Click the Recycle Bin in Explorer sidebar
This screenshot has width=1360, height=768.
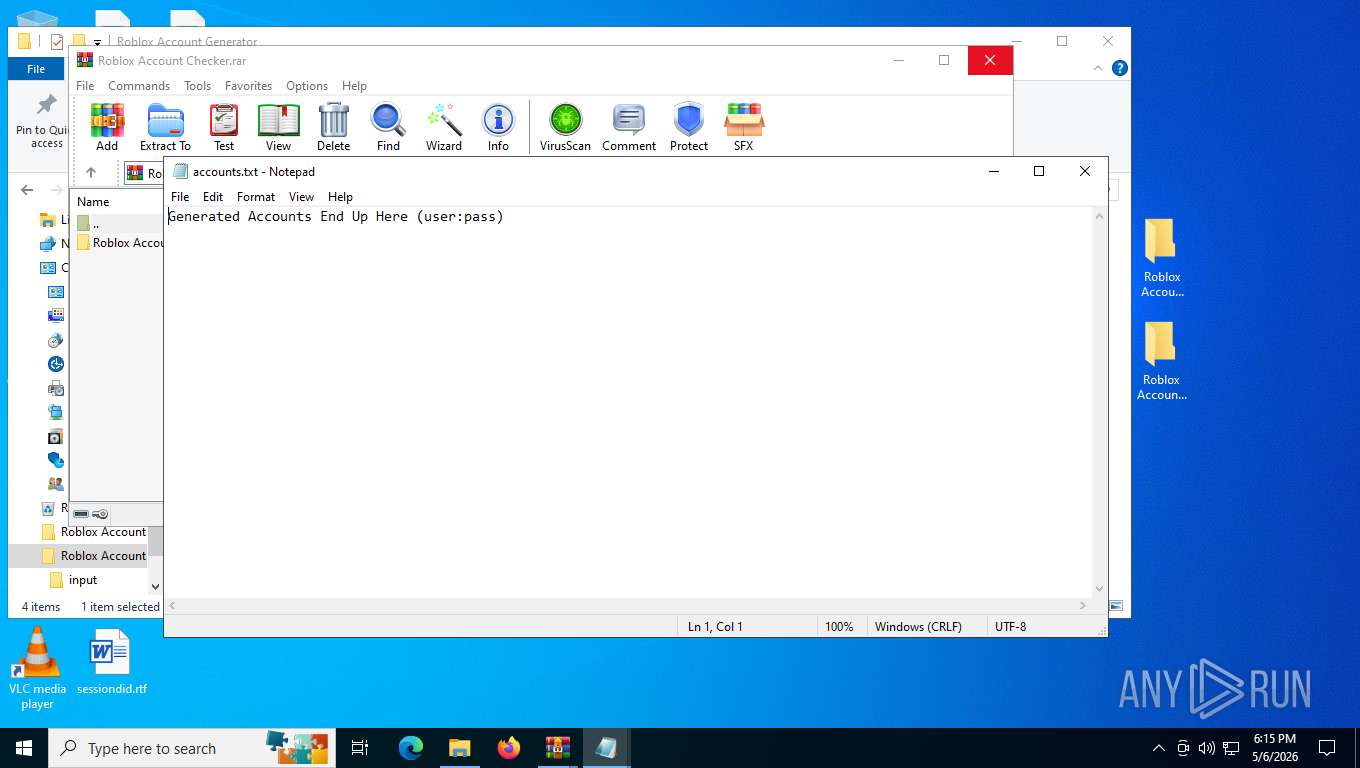click(x=48, y=508)
